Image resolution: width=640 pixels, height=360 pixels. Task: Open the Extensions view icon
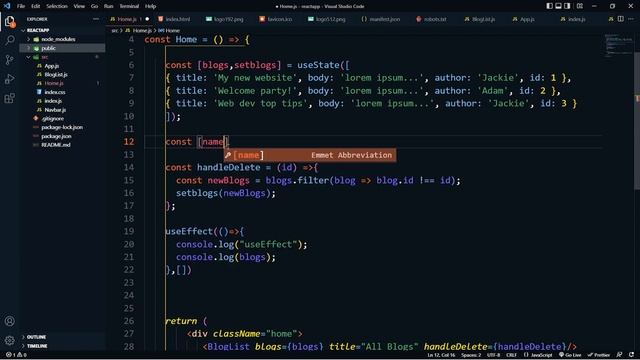point(10,98)
